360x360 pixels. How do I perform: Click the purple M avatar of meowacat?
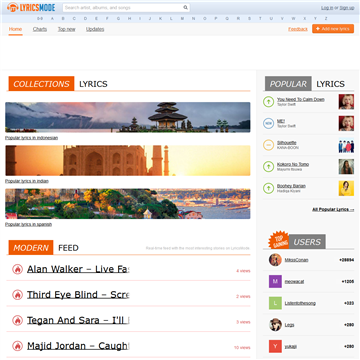(275, 281)
